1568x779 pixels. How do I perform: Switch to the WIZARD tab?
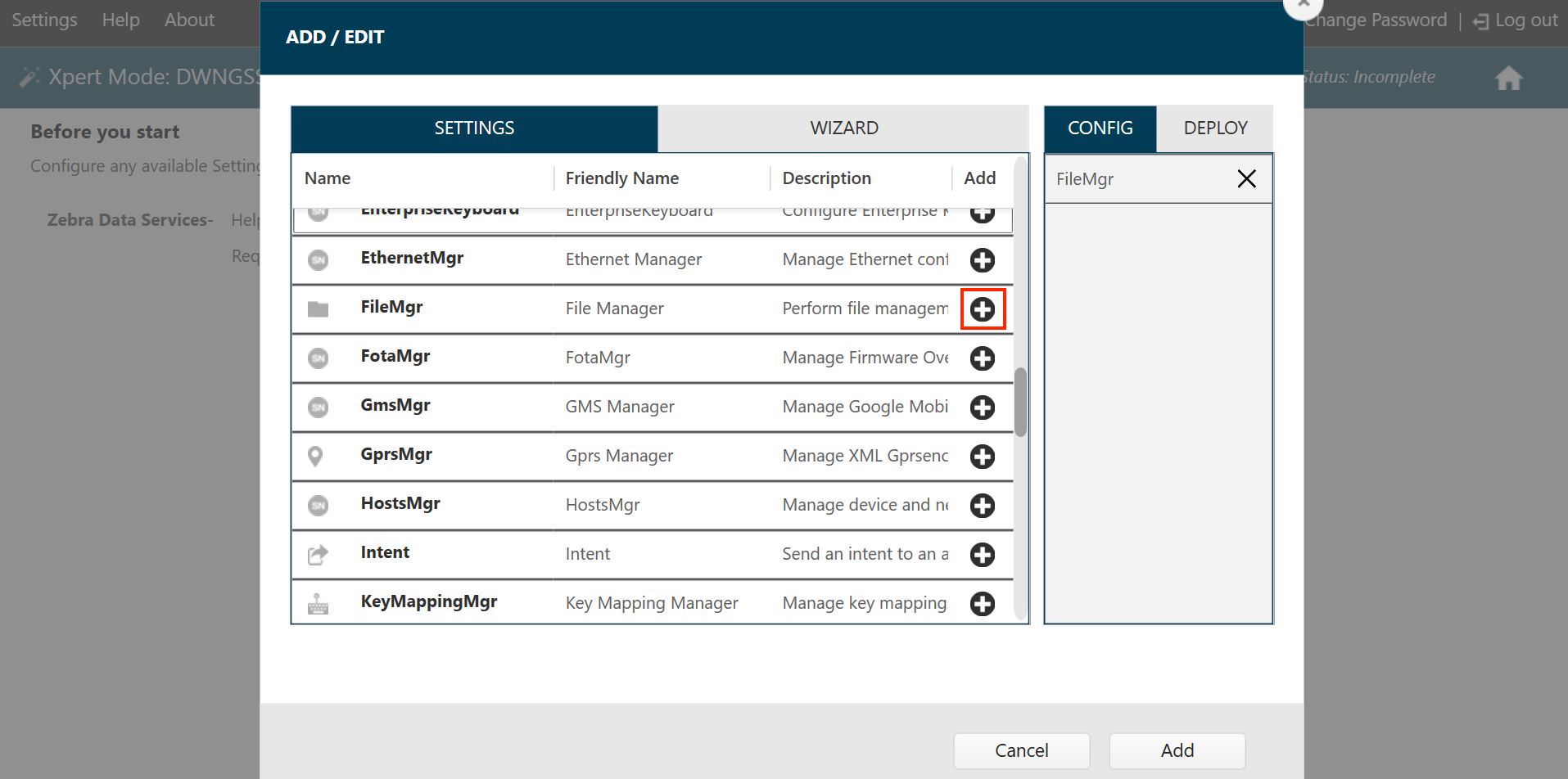(x=843, y=128)
